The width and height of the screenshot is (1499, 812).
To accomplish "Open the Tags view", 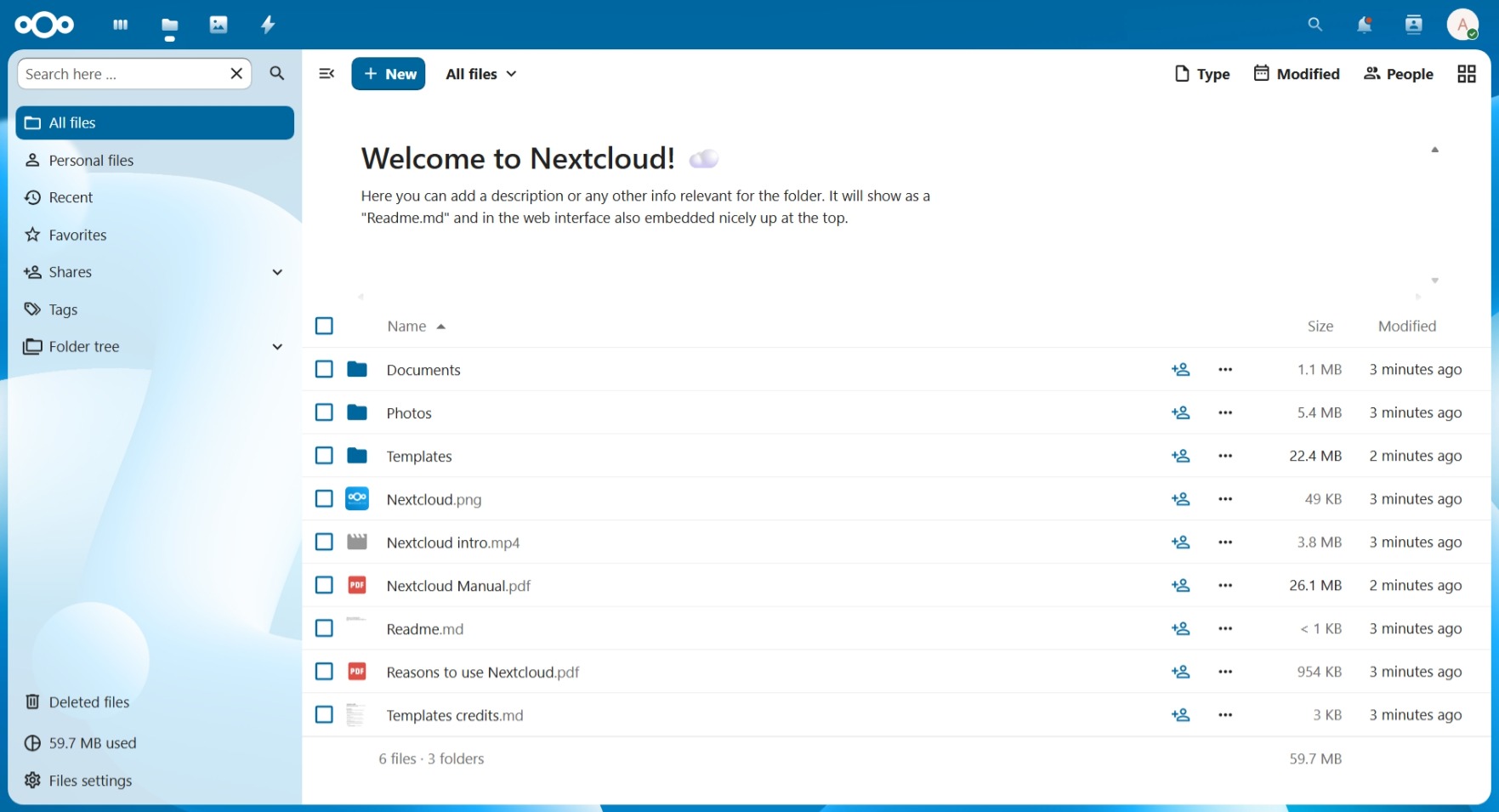I will [x=155, y=309].
